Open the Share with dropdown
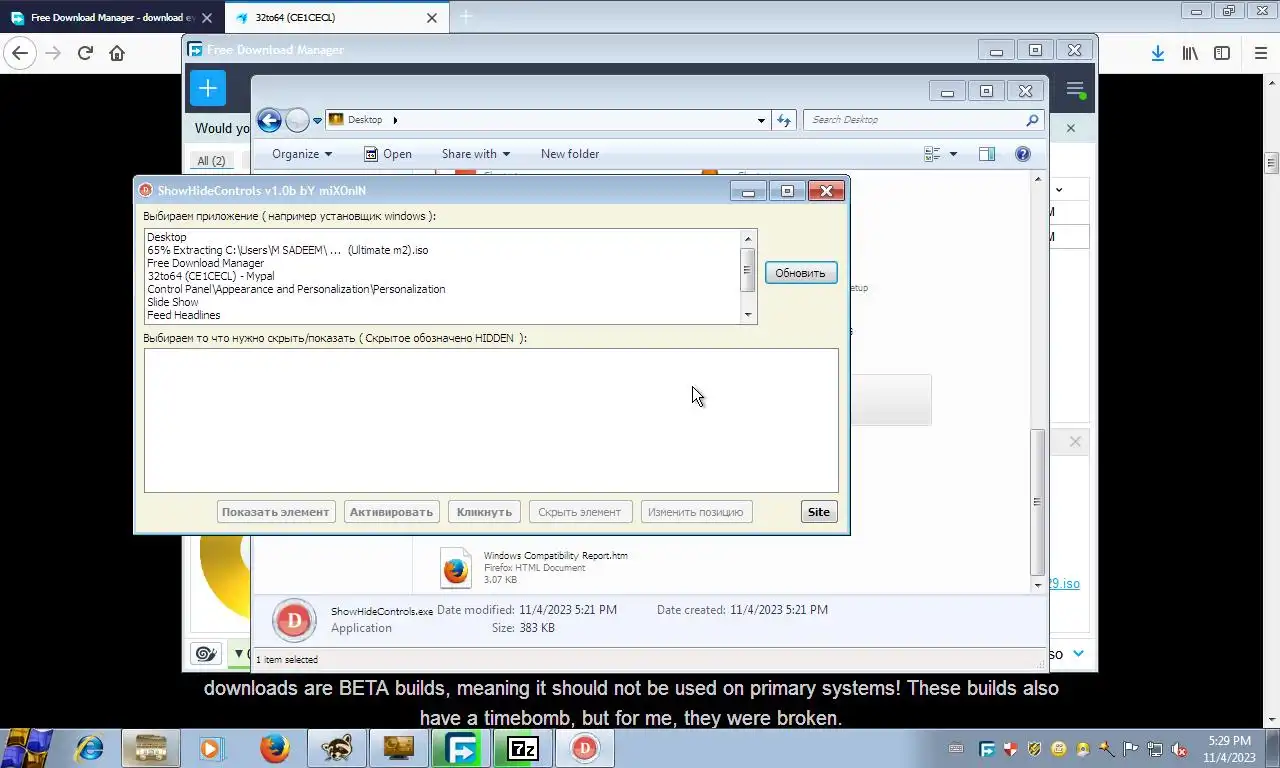Screen dimensions: 1280x768 point(476,154)
